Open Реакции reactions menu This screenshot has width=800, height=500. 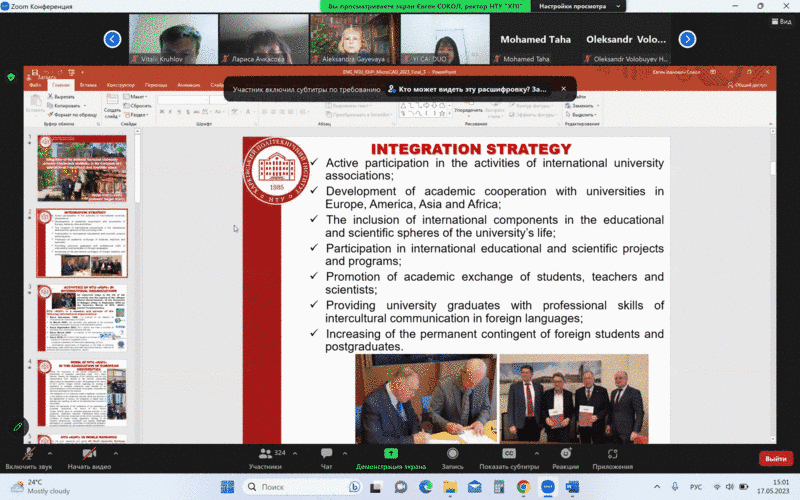(x=565, y=457)
